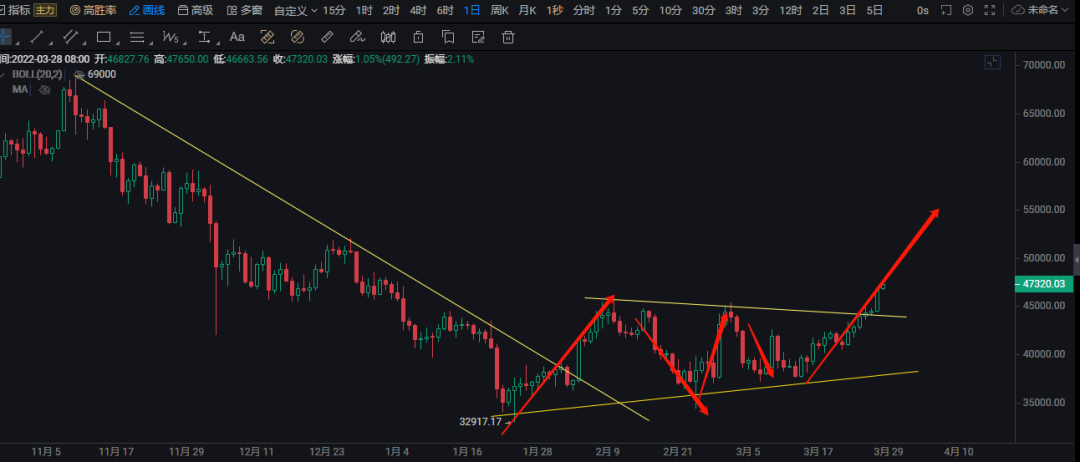Switch to the 2时 timeframe
The width and height of the screenshot is (1080, 462).
(391, 10)
